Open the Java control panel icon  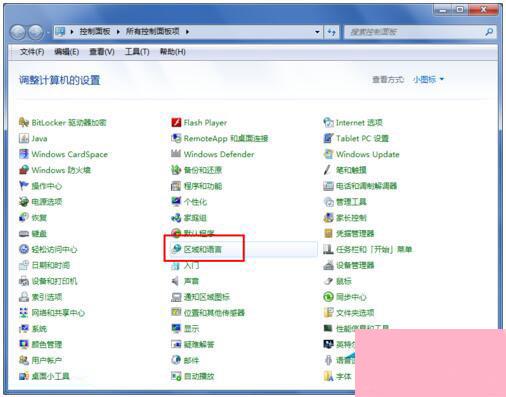click(24, 138)
